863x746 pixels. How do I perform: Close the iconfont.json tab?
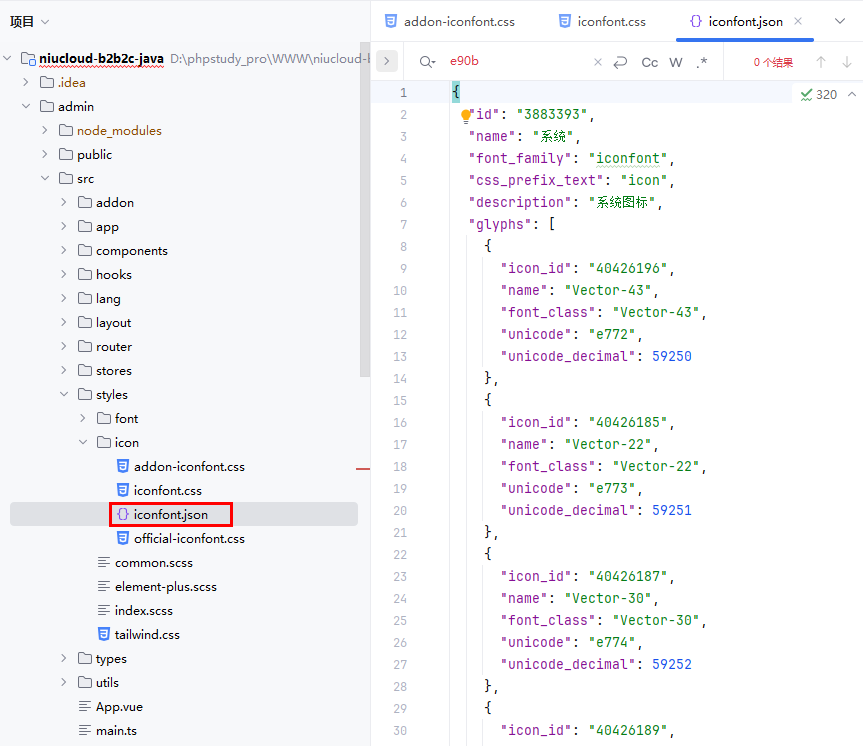click(799, 21)
